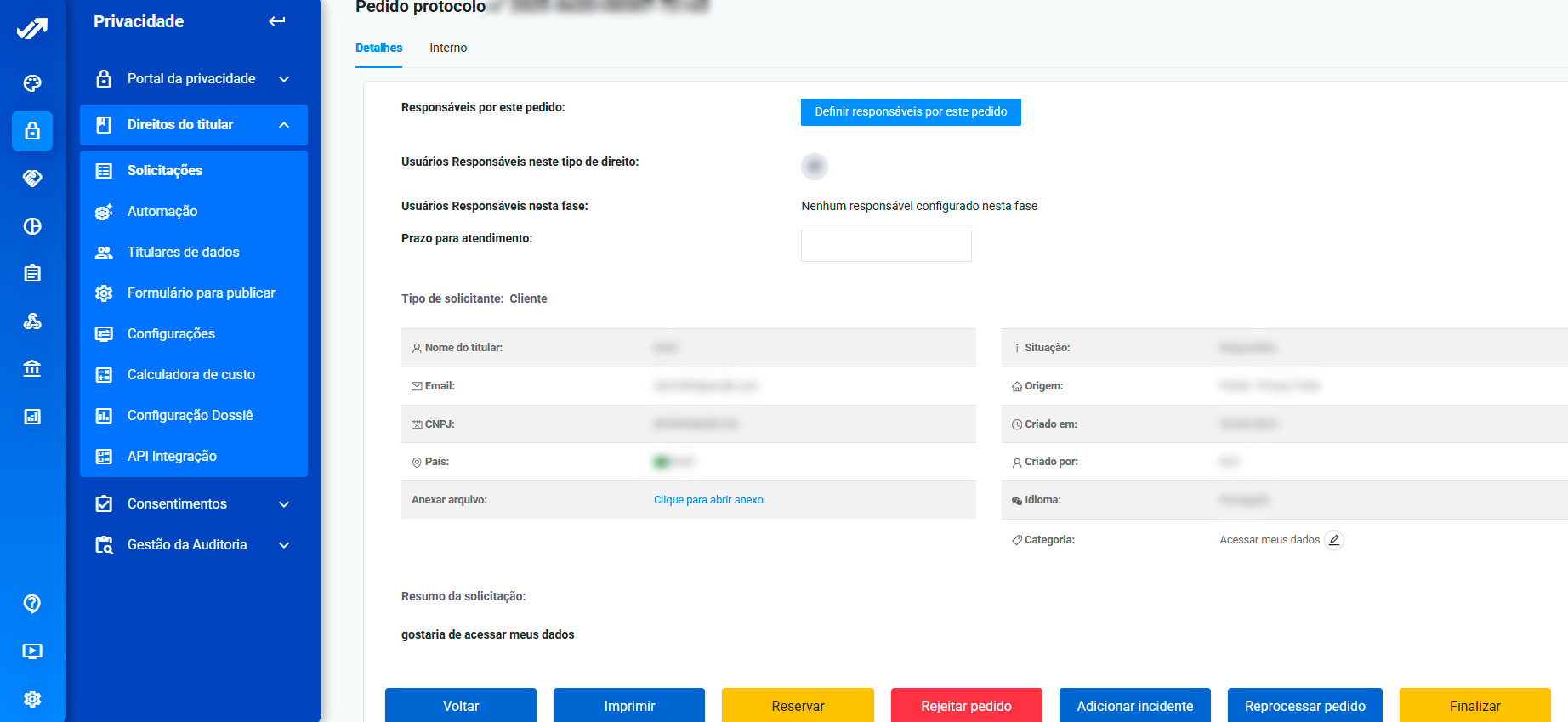Open the help question mark icon
The height and width of the screenshot is (722, 1568).
tap(32, 604)
